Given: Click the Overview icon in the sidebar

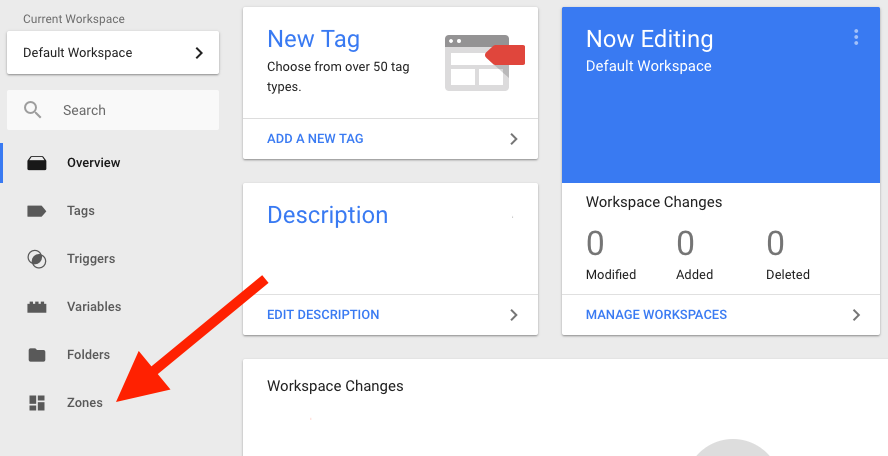Looking at the screenshot, I should (x=37, y=163).
